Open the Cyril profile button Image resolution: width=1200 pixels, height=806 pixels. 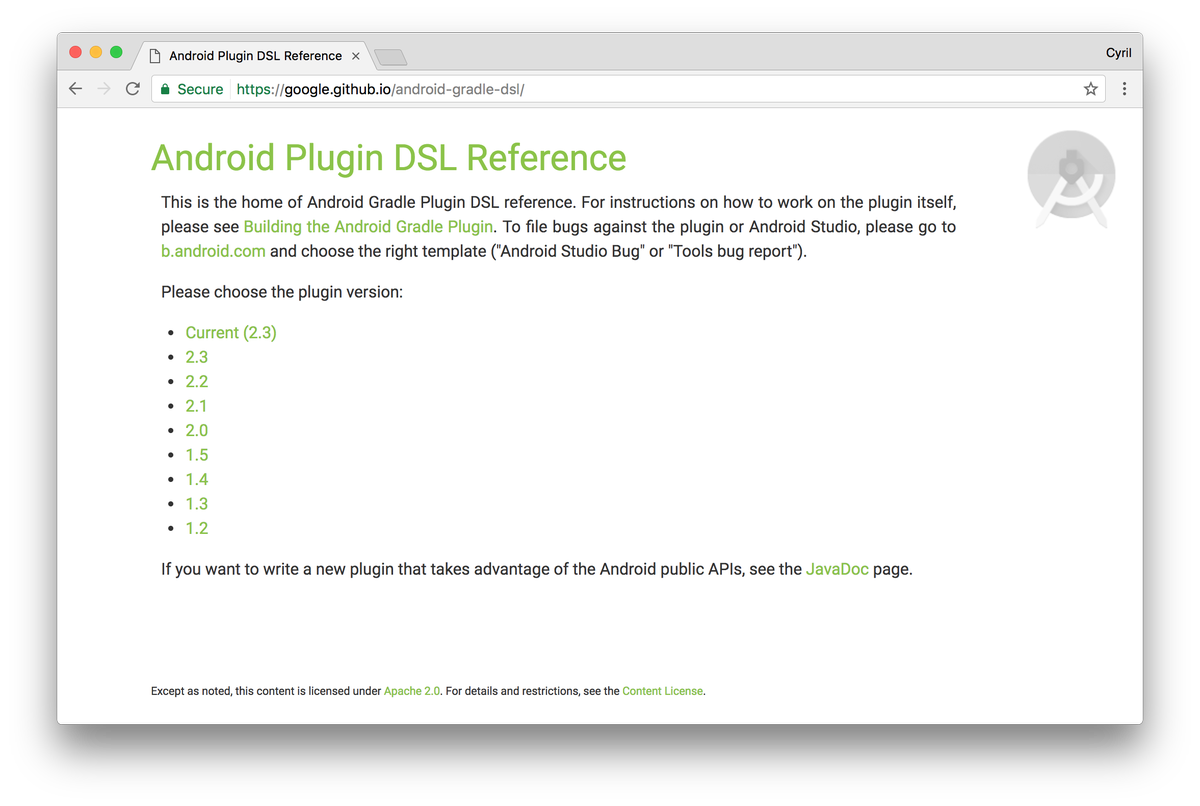click(1118, 53)
